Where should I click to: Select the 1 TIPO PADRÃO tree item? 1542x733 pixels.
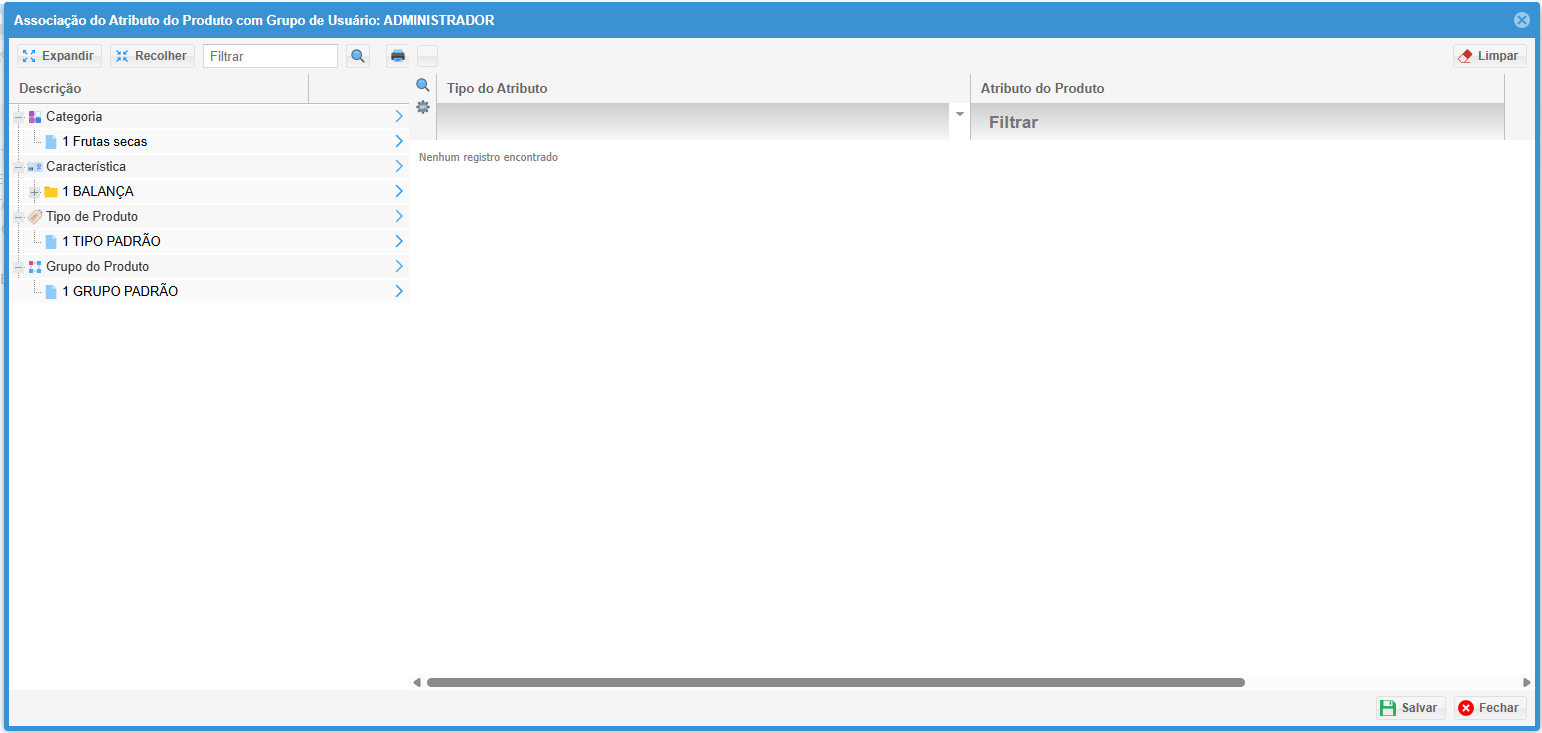click(111, 242)
